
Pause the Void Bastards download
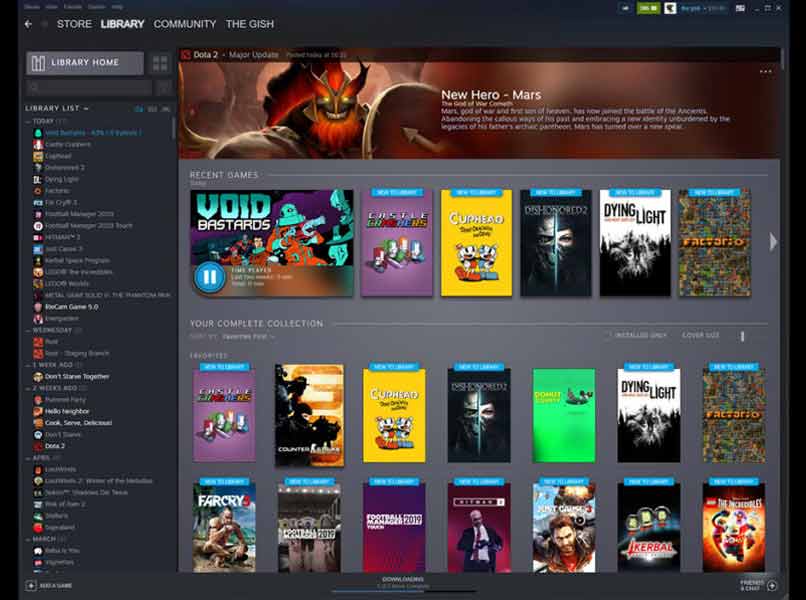pyautogui.click(x=210, y=278)
